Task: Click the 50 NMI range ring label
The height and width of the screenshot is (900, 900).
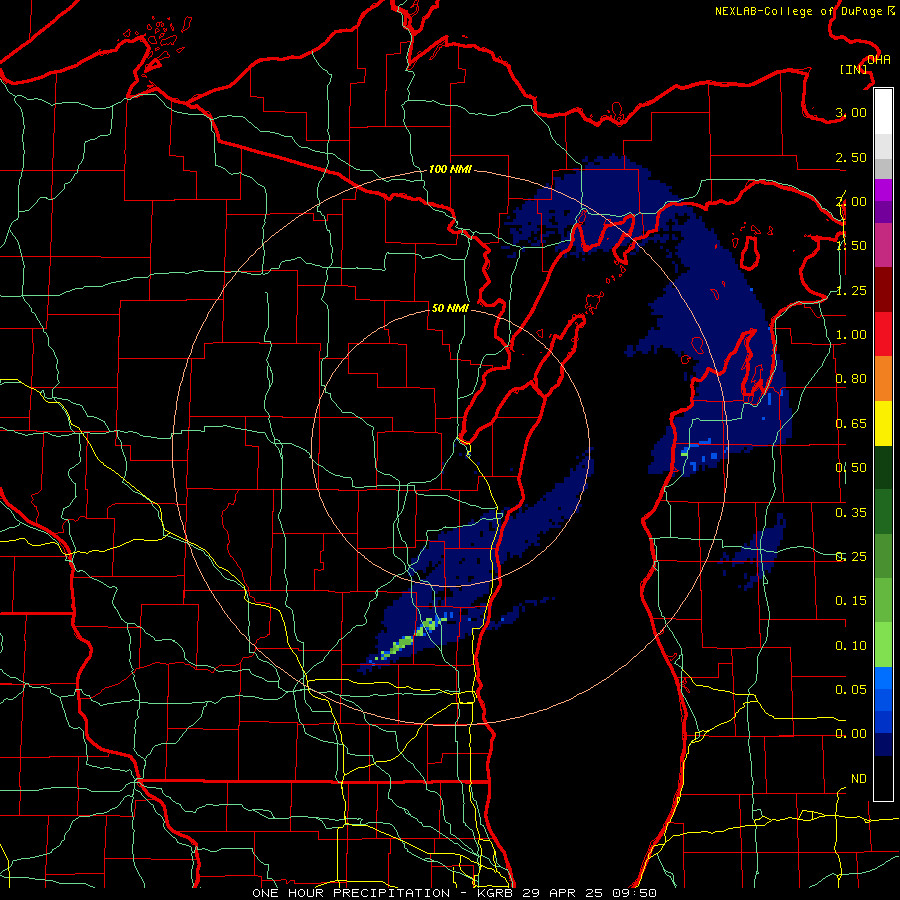Action: pos(450,308)
